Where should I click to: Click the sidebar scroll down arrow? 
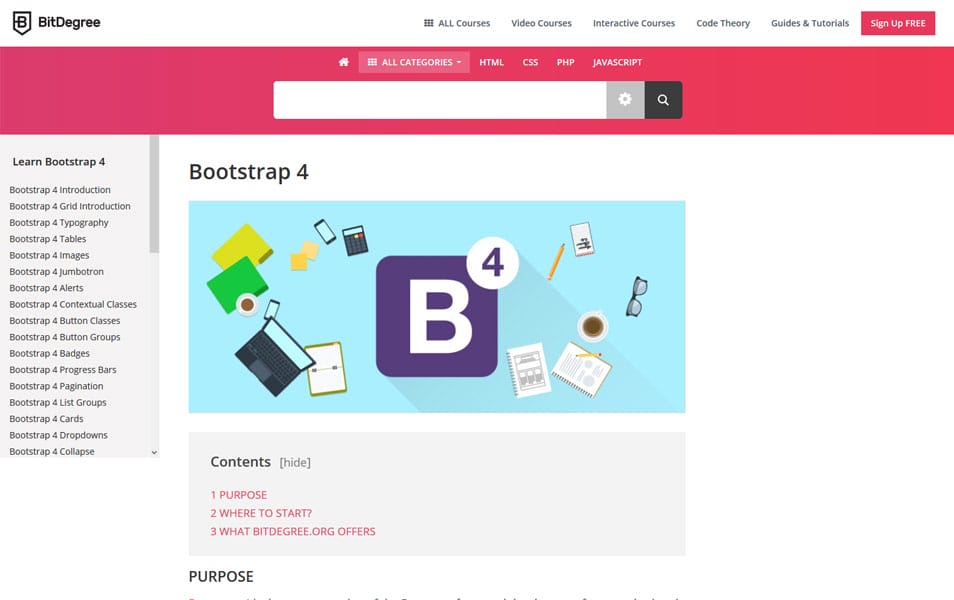[154, 452]
